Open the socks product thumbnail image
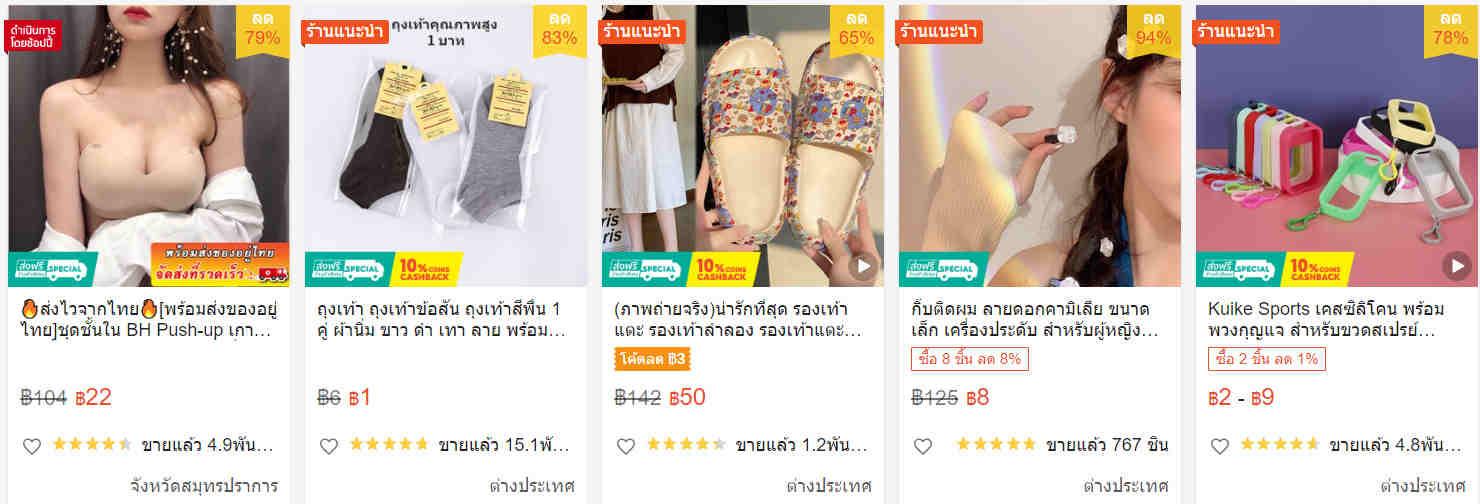This screenshot has width=1480, height=504. point(444,146)
